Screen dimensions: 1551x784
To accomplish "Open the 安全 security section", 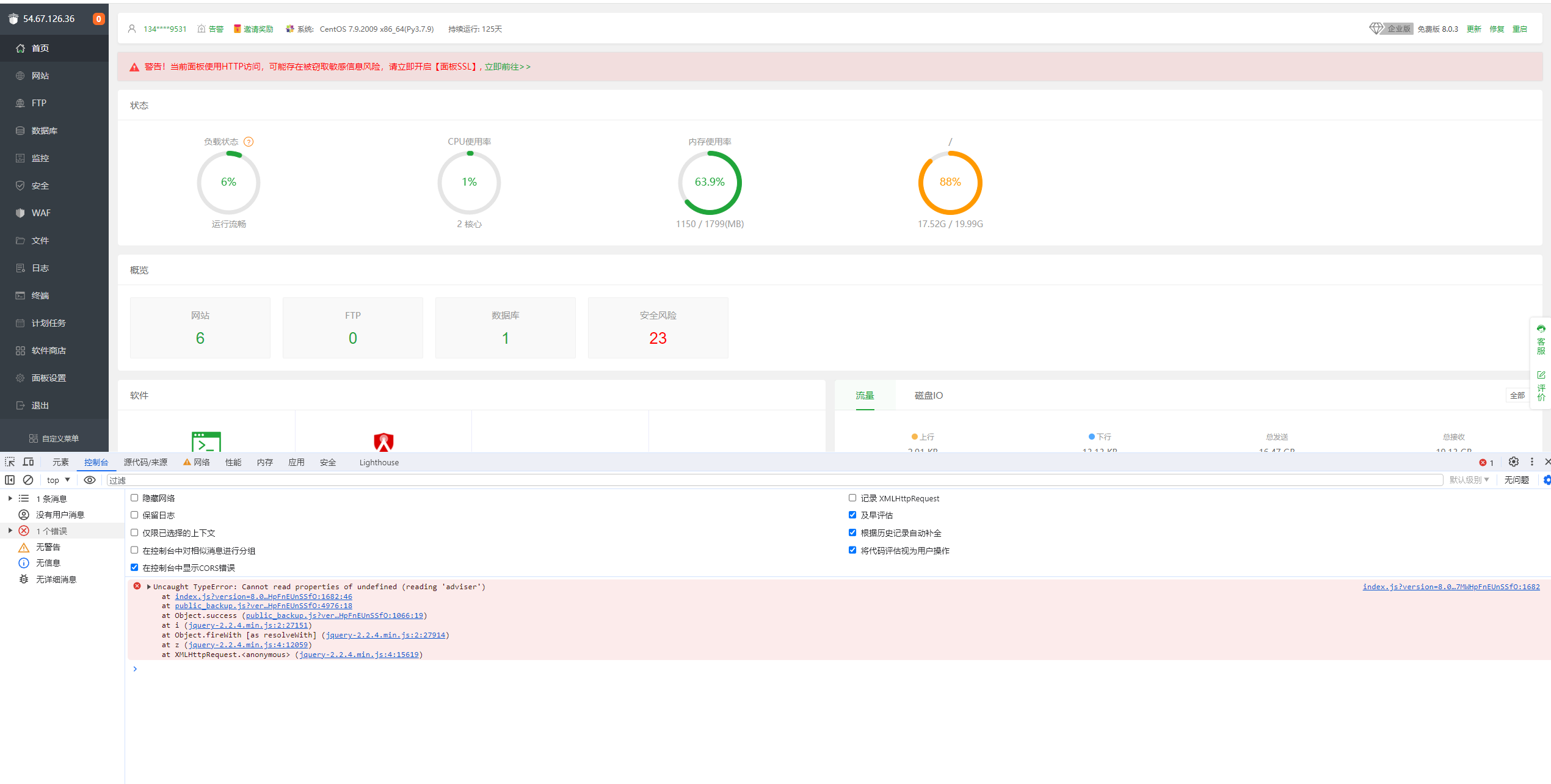I will pyautogui.click(x=54, y=186).
